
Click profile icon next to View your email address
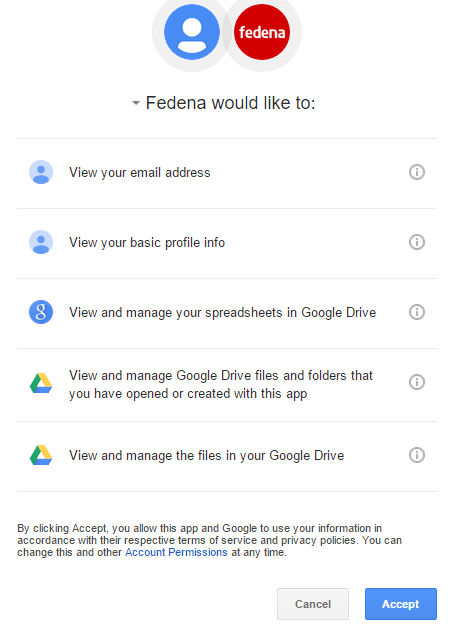(41, 172)
